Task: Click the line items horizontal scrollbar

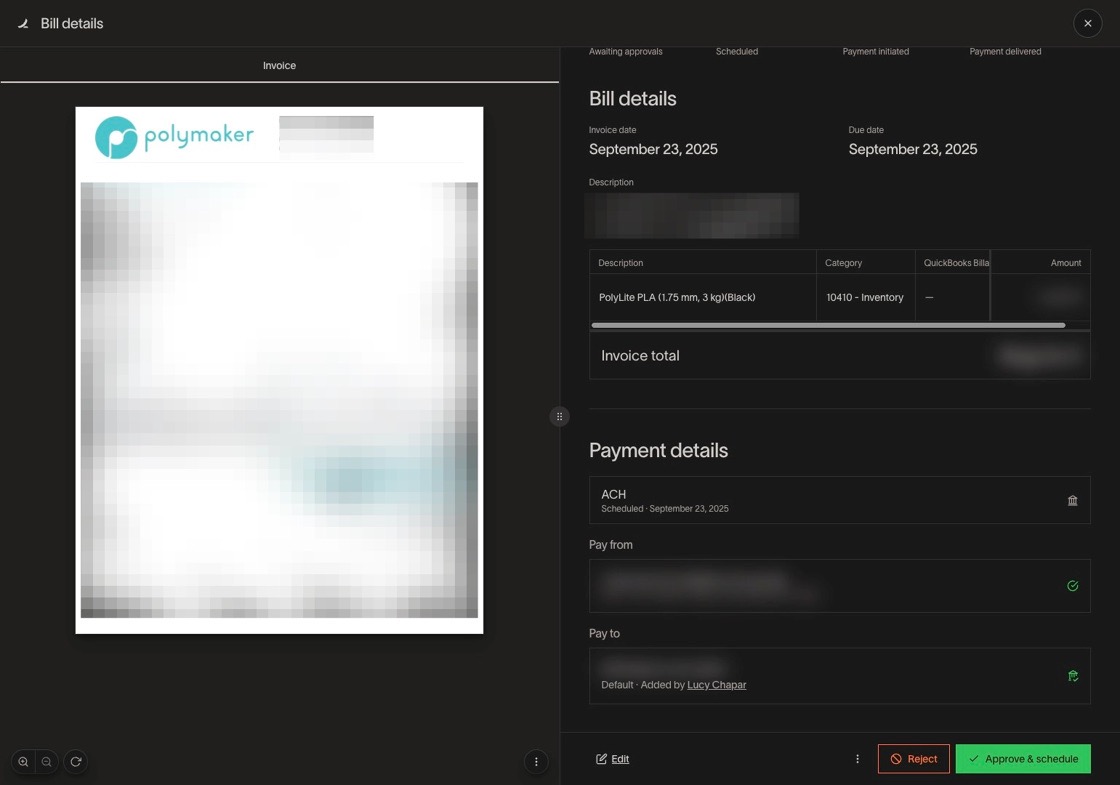Action: [x=828, y=325]
